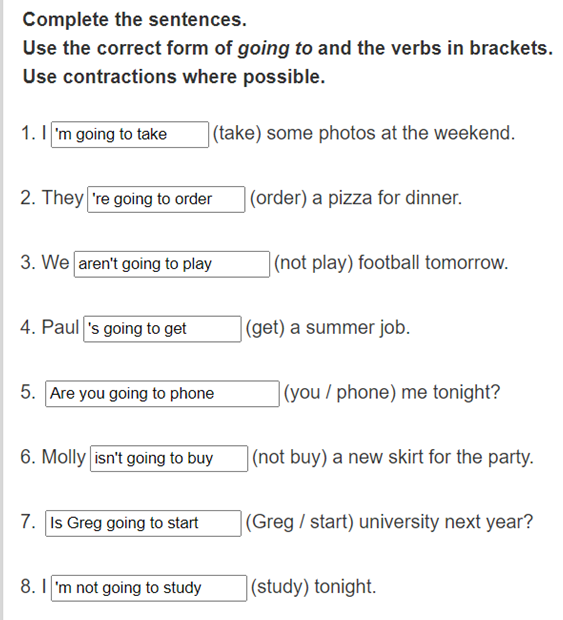Click the "Complete the sentences." heading

pos(134,20)
